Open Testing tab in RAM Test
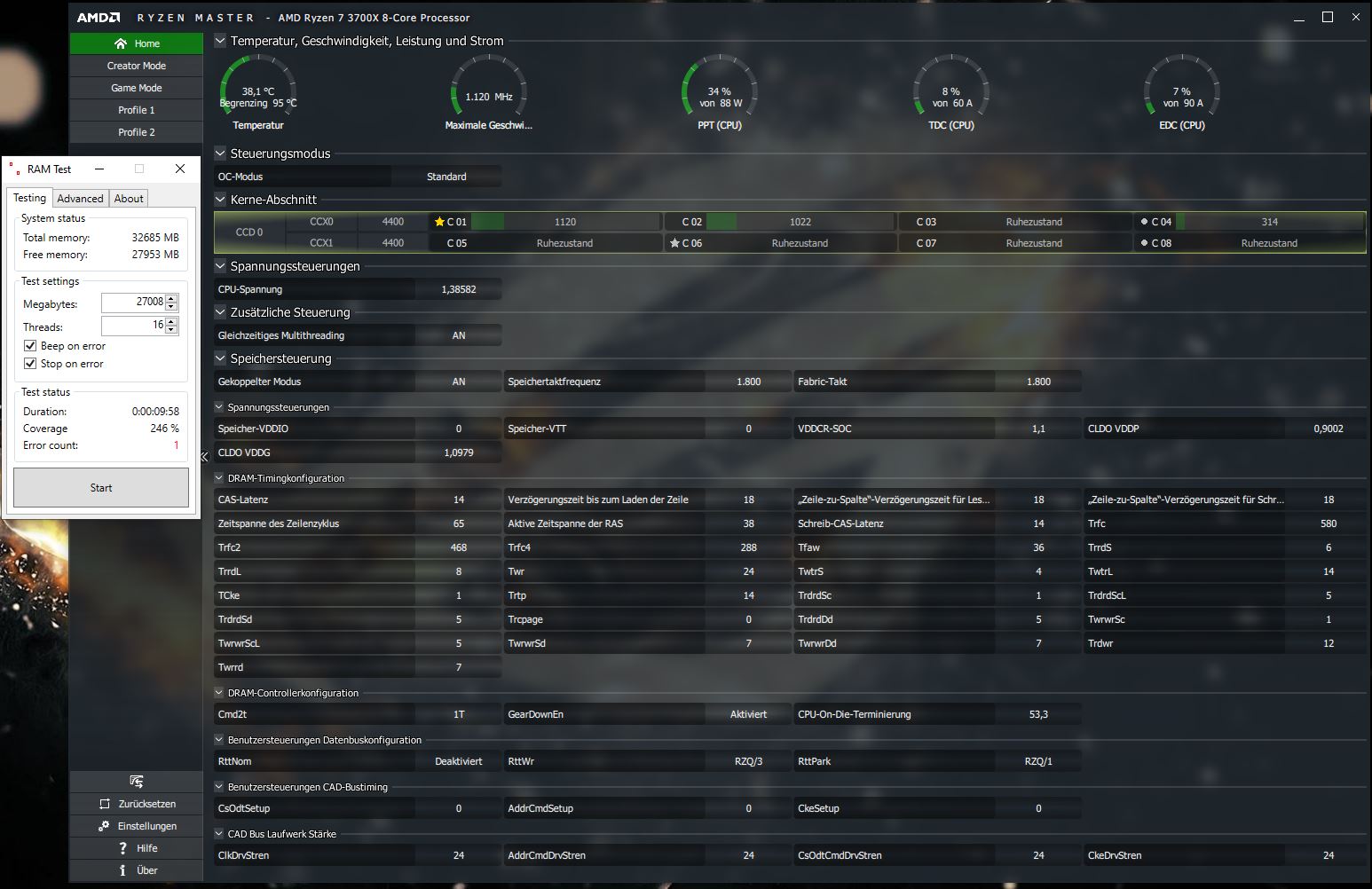Viewport: 1372px width, 889px height. (x=29, y=198)
